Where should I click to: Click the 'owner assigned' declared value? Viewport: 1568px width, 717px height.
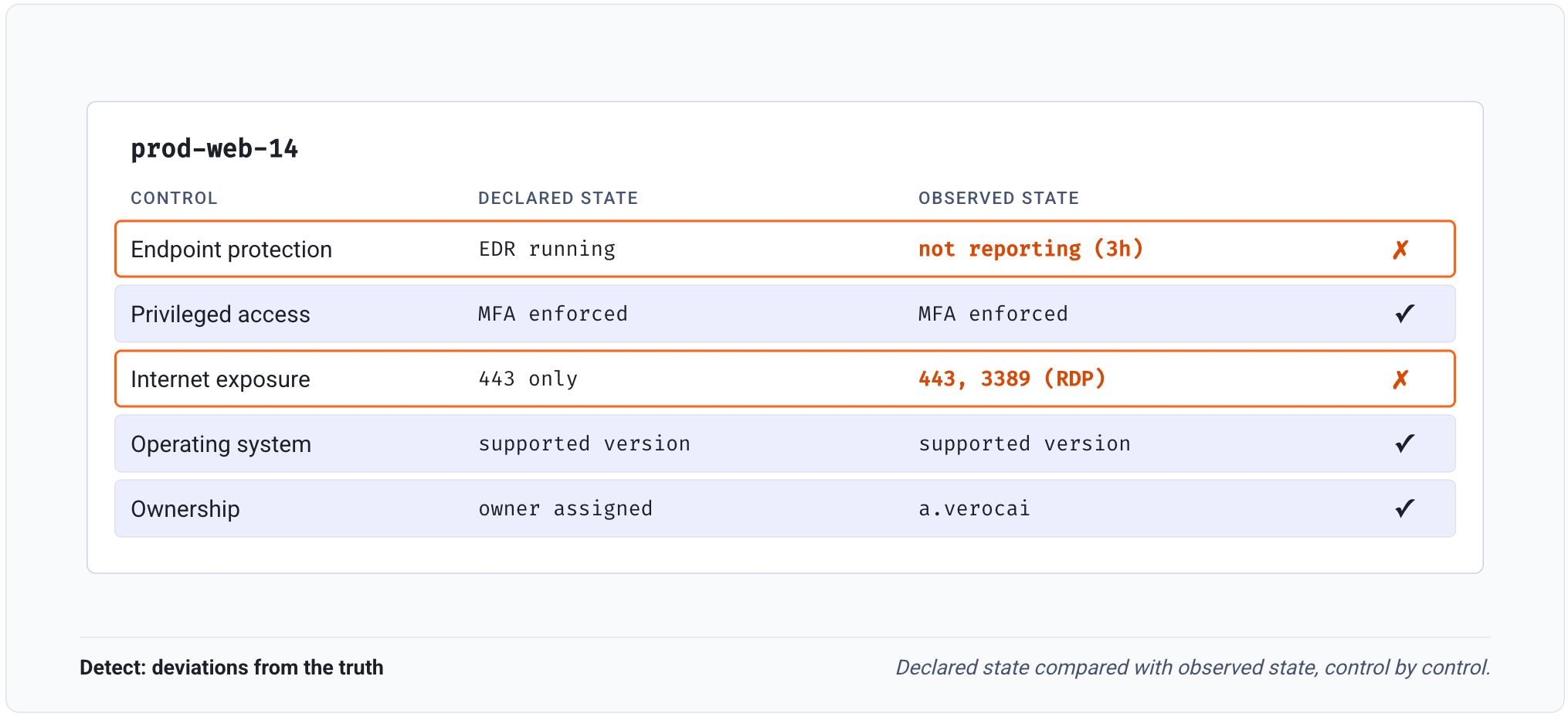(x=565, y=508)
